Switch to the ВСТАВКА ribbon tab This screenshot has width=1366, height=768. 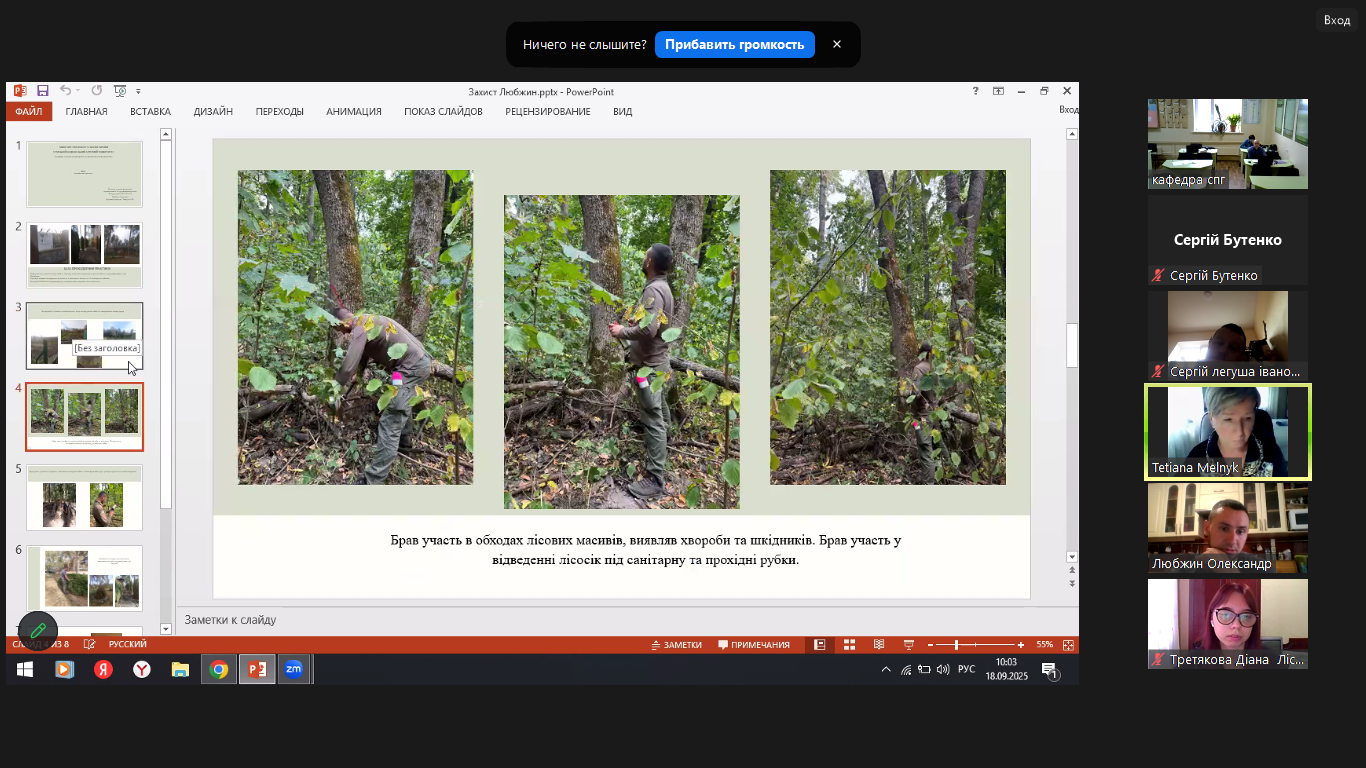pyautogui.click(x=151, y=112)
